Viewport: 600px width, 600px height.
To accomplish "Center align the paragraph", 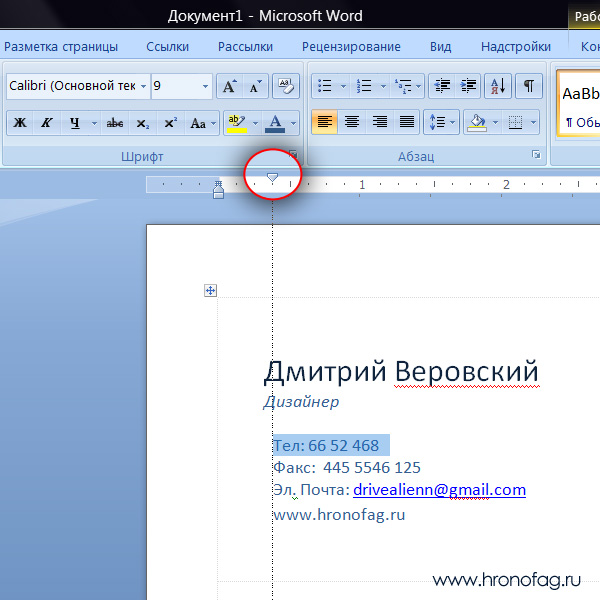I will point(352,122).
